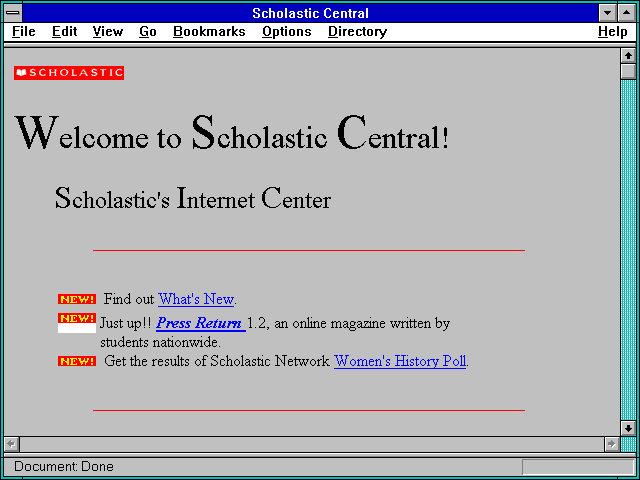Viewport: 640px width, 480px height.
Task: Click the horizontal scrollbar left arrow
Action: coord(12,444)
